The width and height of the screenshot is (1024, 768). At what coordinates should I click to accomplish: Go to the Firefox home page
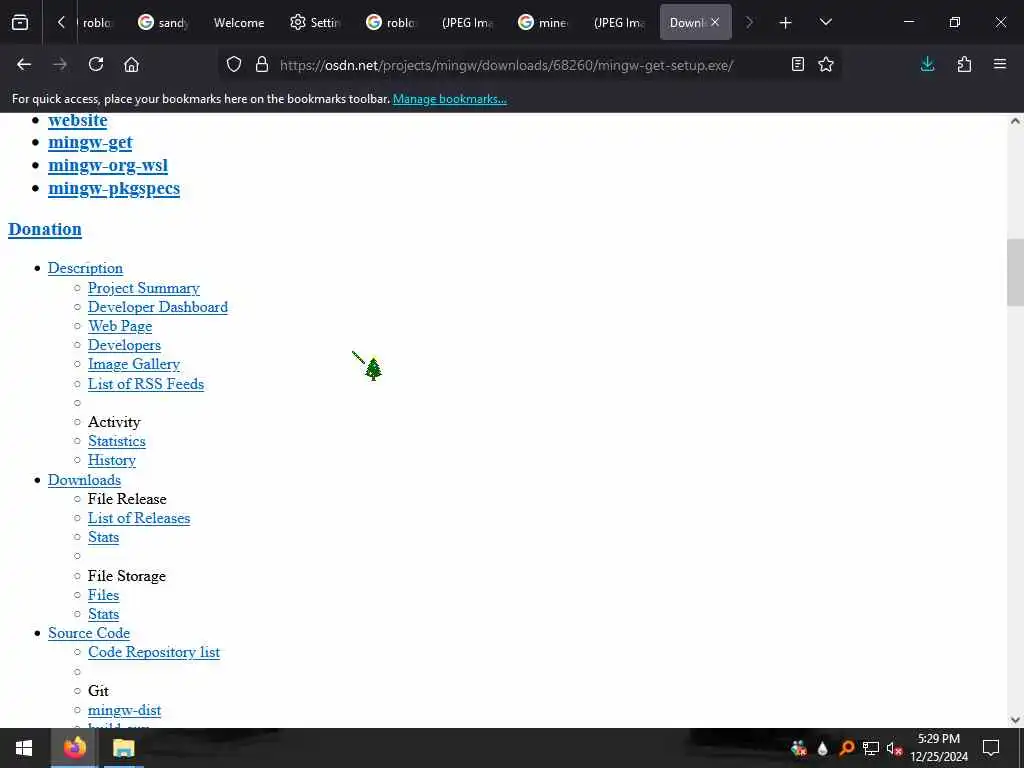131,65
